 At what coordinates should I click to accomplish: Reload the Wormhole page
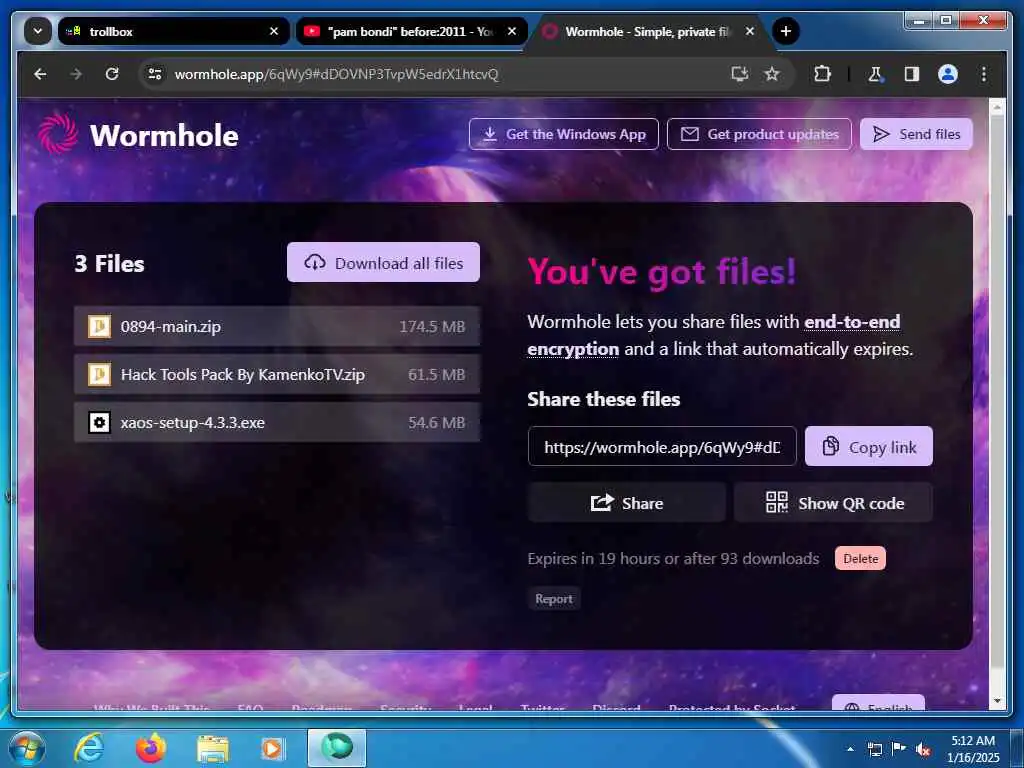(112, 74)
